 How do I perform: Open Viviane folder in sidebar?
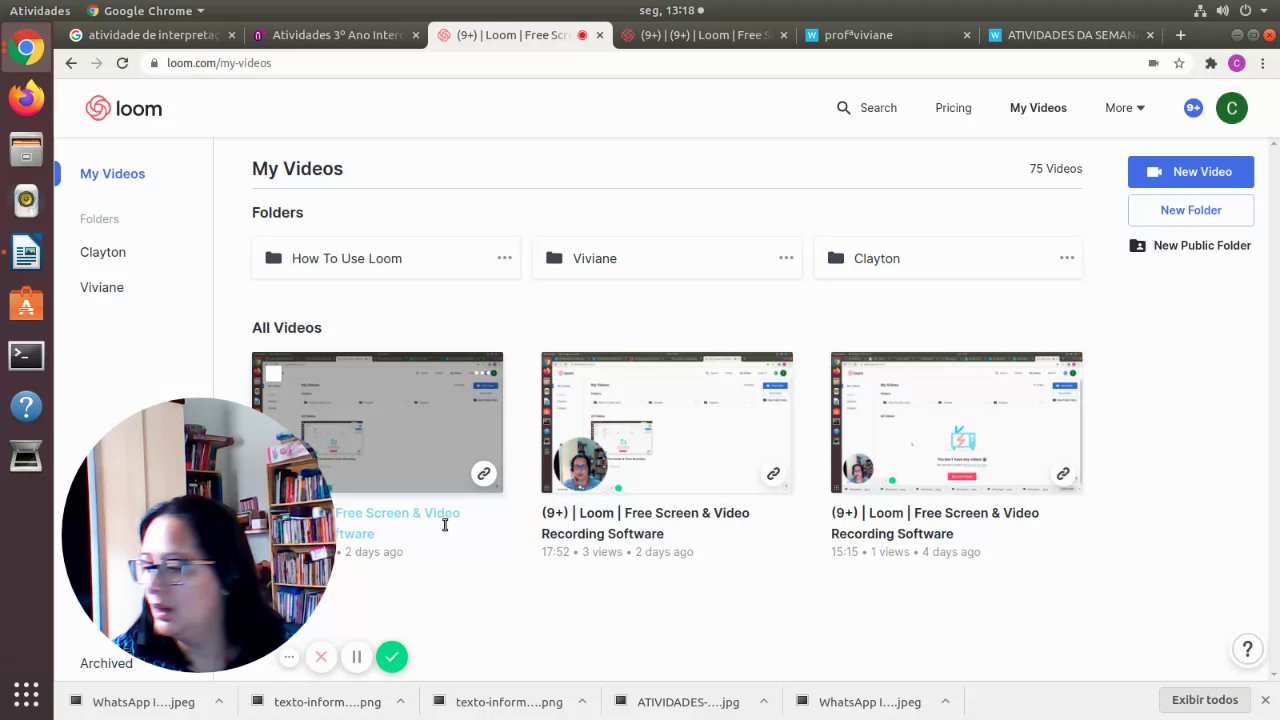(102, 287)
